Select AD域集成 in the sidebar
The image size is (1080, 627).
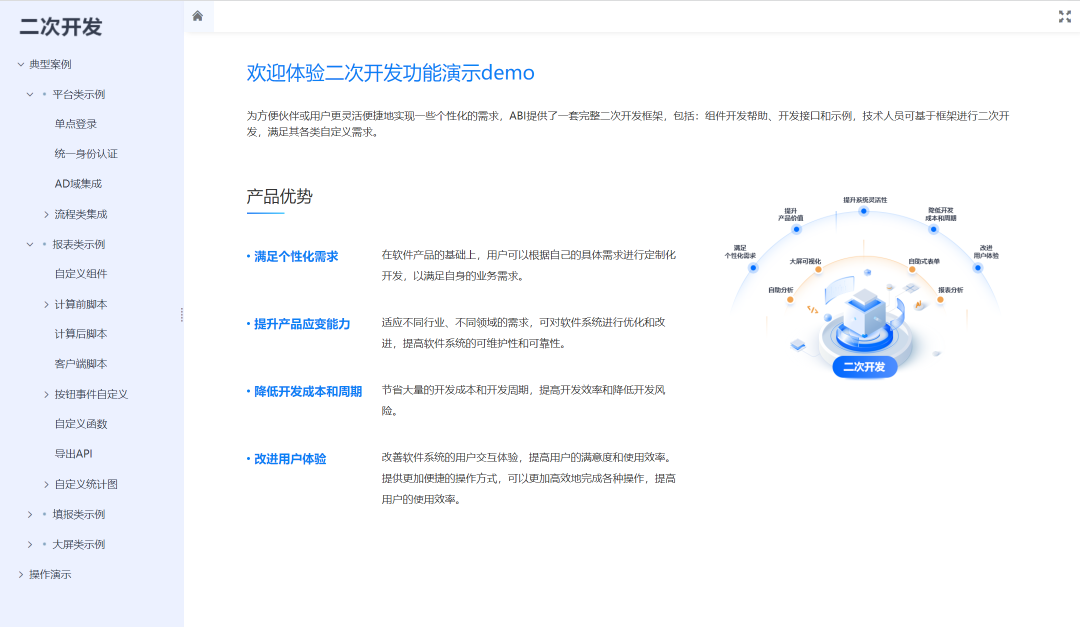click(x=78, y=184)
